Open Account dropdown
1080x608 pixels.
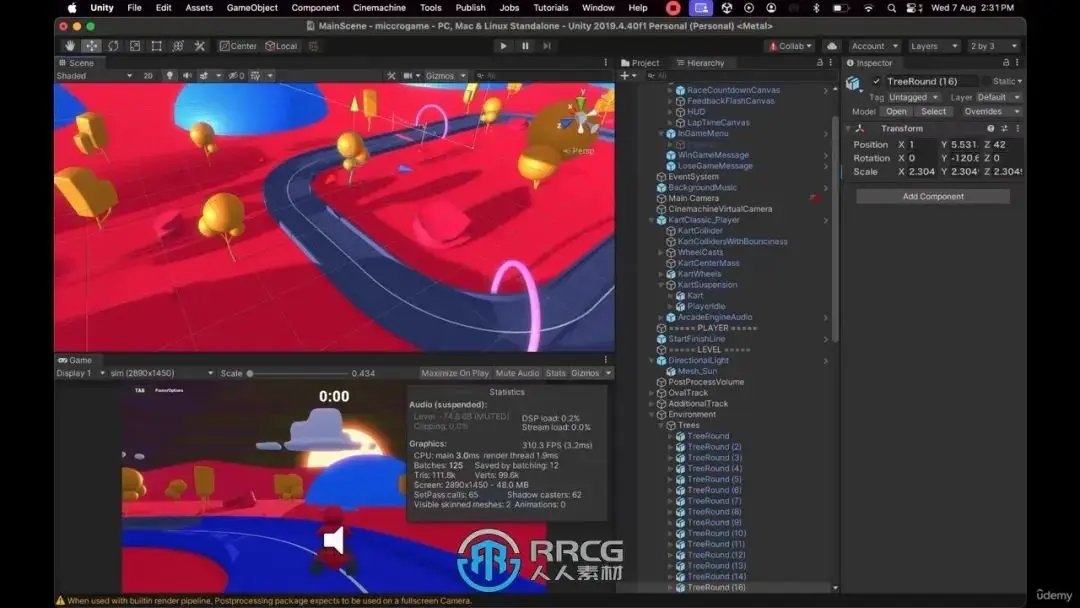click(x=874, y=46)
